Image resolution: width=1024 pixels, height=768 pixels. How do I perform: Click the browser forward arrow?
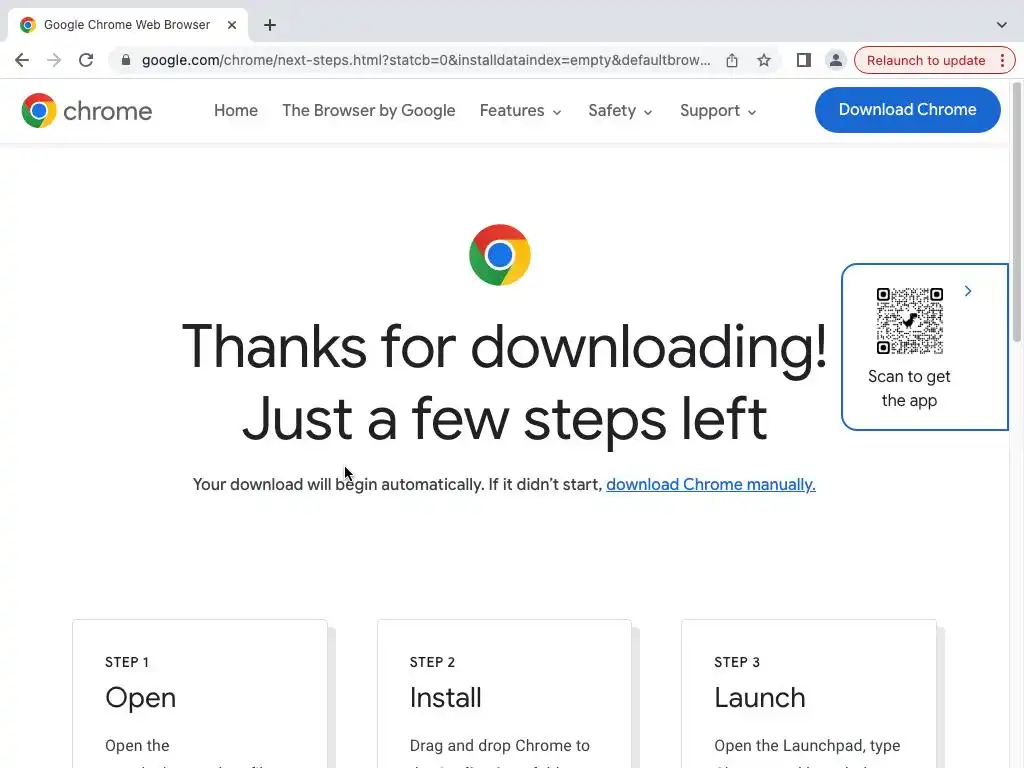click(54, 60)
